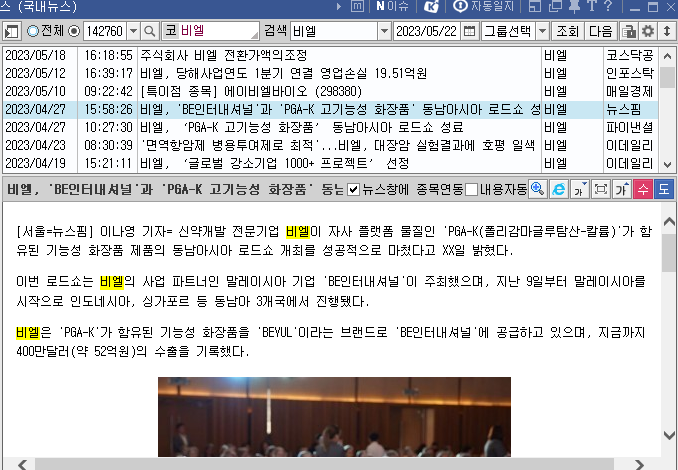Click the source cell 코스닥공
This screenshot has width=678, height=470.
[630, 55]
